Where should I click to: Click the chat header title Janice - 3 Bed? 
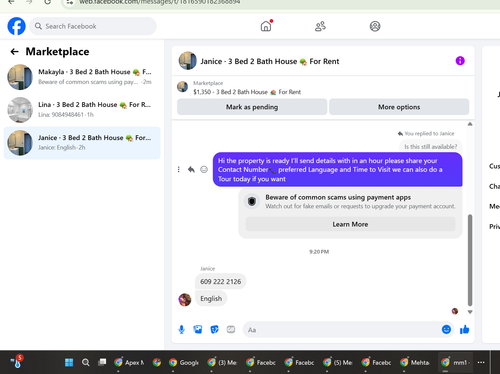269,61
